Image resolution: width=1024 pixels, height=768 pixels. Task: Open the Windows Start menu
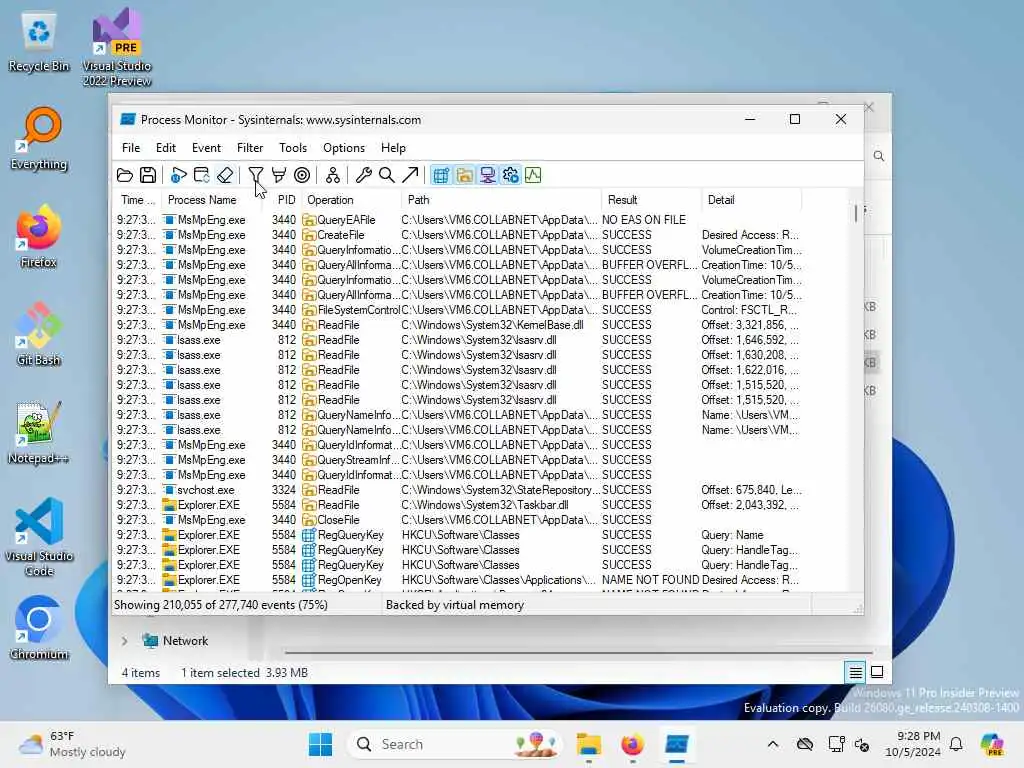click(320, 744)
